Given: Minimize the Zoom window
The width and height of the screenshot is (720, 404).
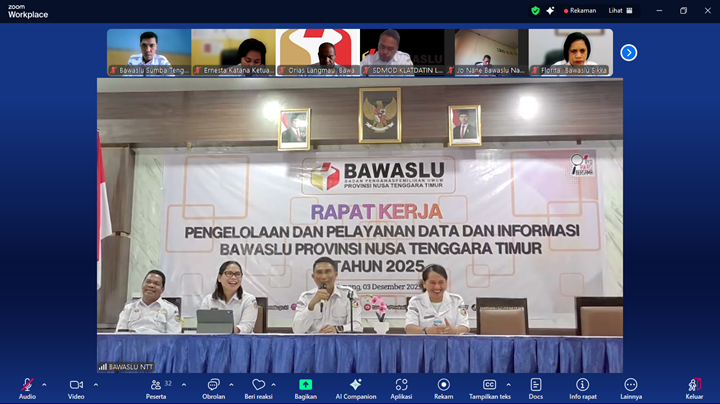Looking at the screenshot, I should point(659,11).
